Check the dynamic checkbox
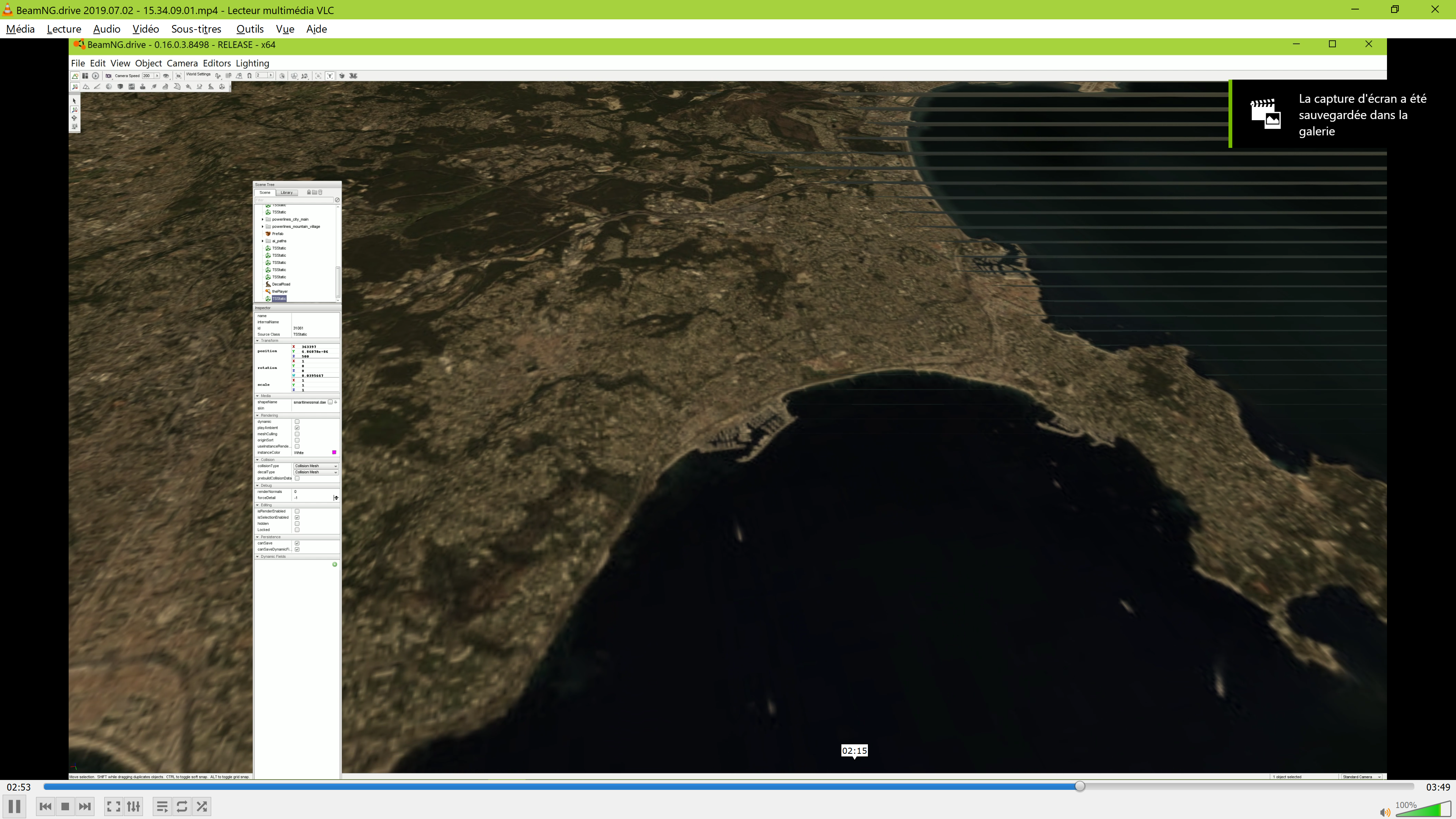The image size is (1456, 819). pos(297,422)
